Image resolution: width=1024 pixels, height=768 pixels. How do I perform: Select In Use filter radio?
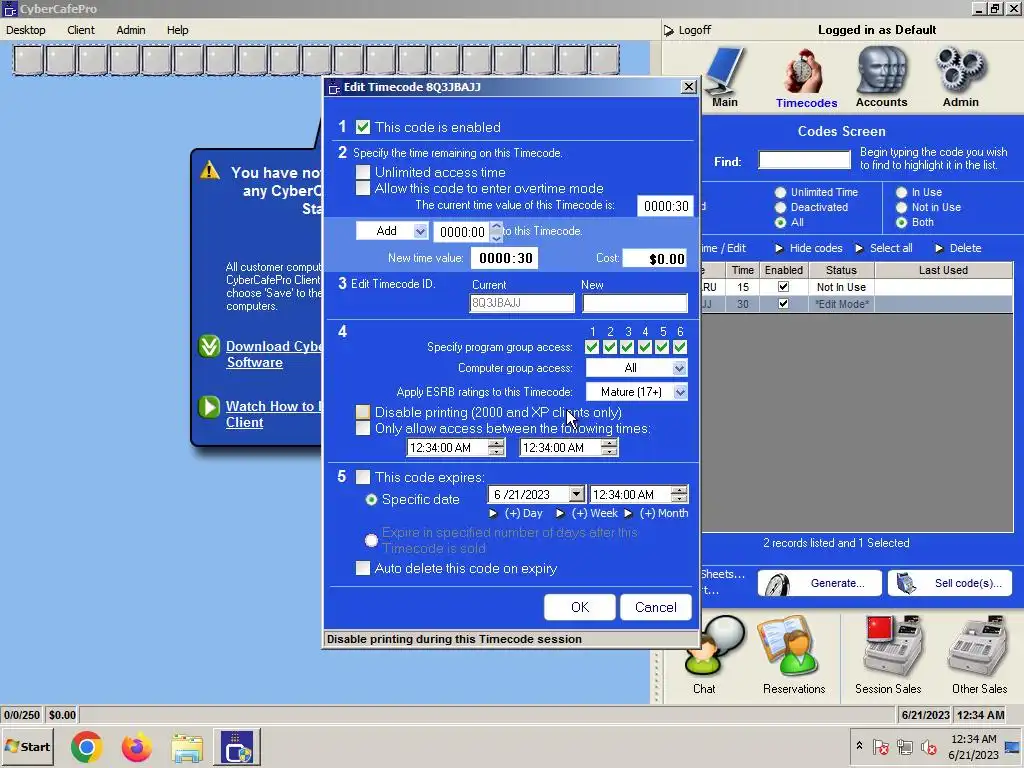tap(901, 192)
